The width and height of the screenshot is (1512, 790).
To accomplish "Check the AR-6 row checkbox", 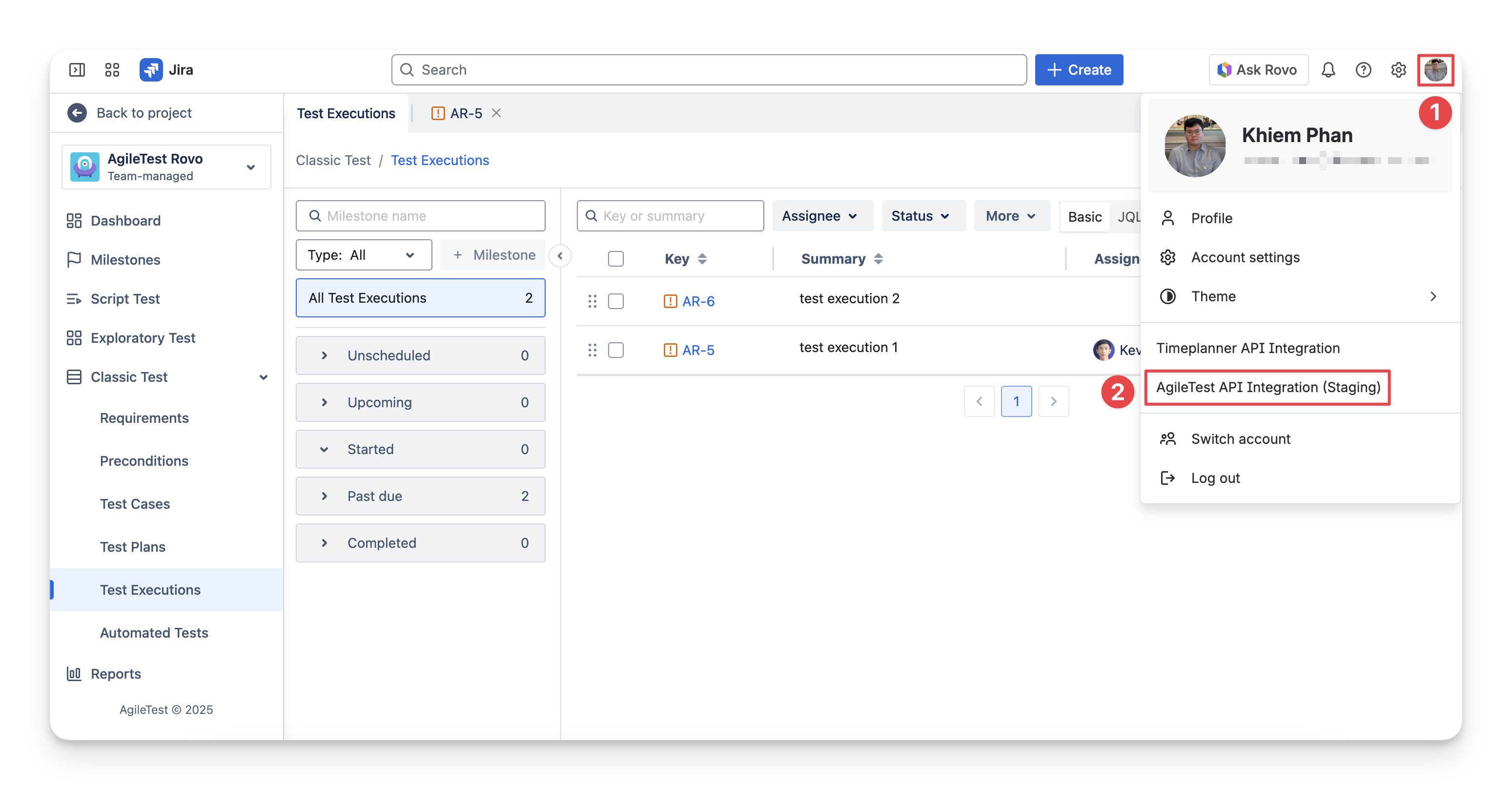I will [616, 301].
